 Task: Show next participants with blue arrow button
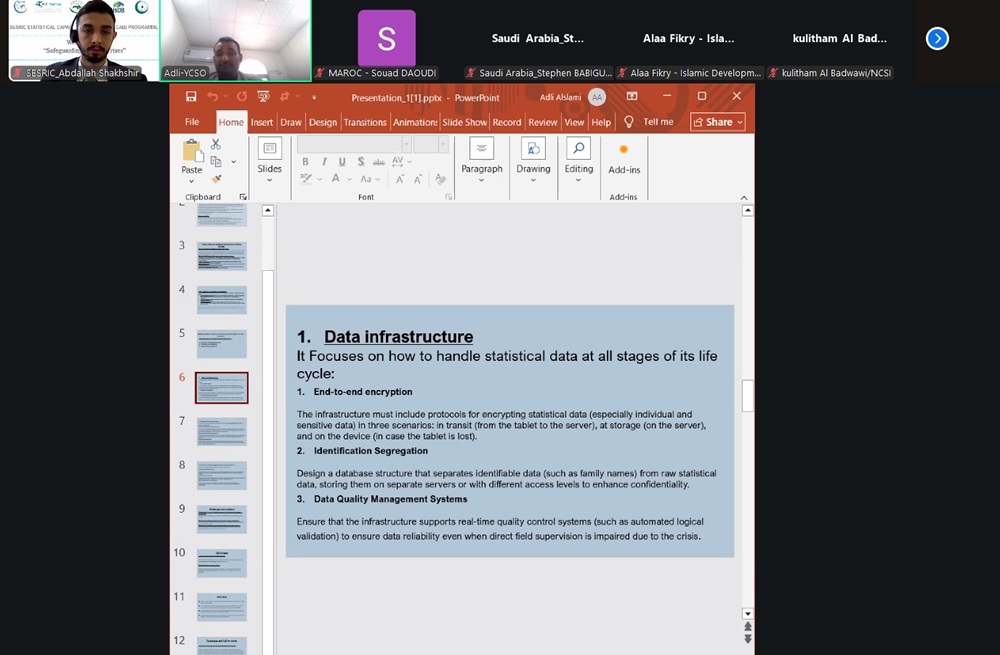(937, 39)
